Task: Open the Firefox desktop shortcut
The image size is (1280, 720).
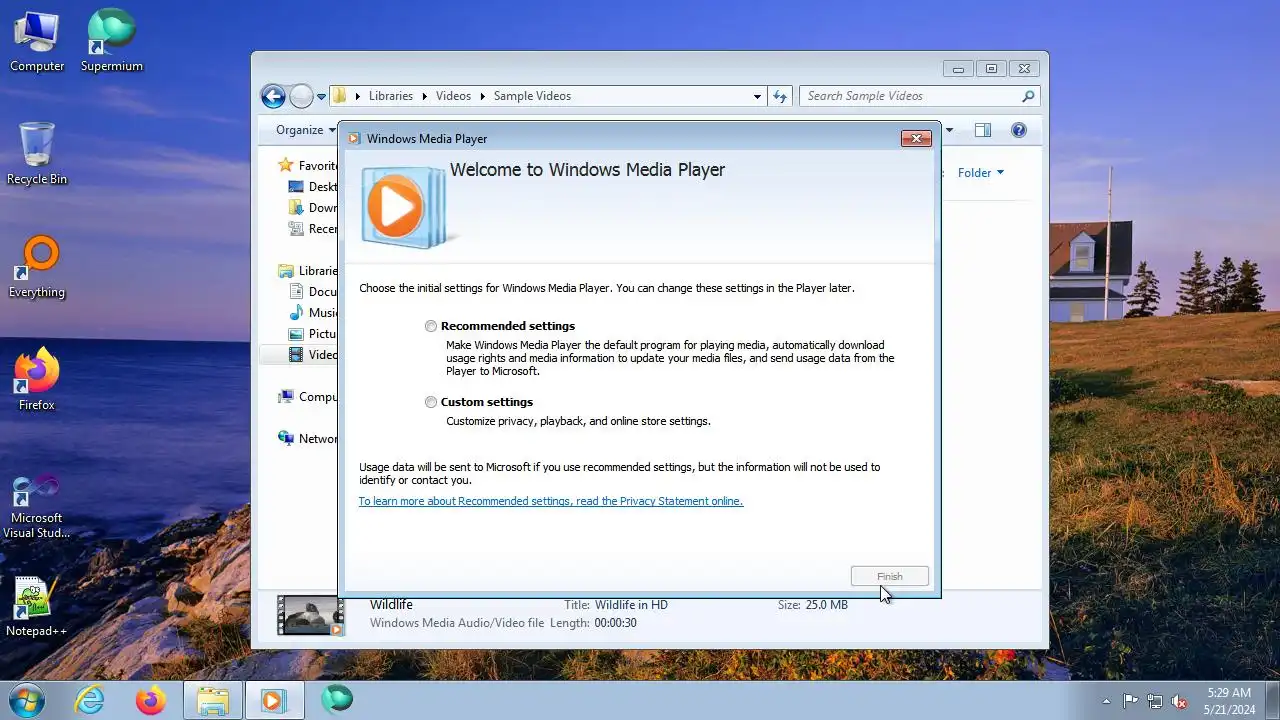Action: [37, 380]
